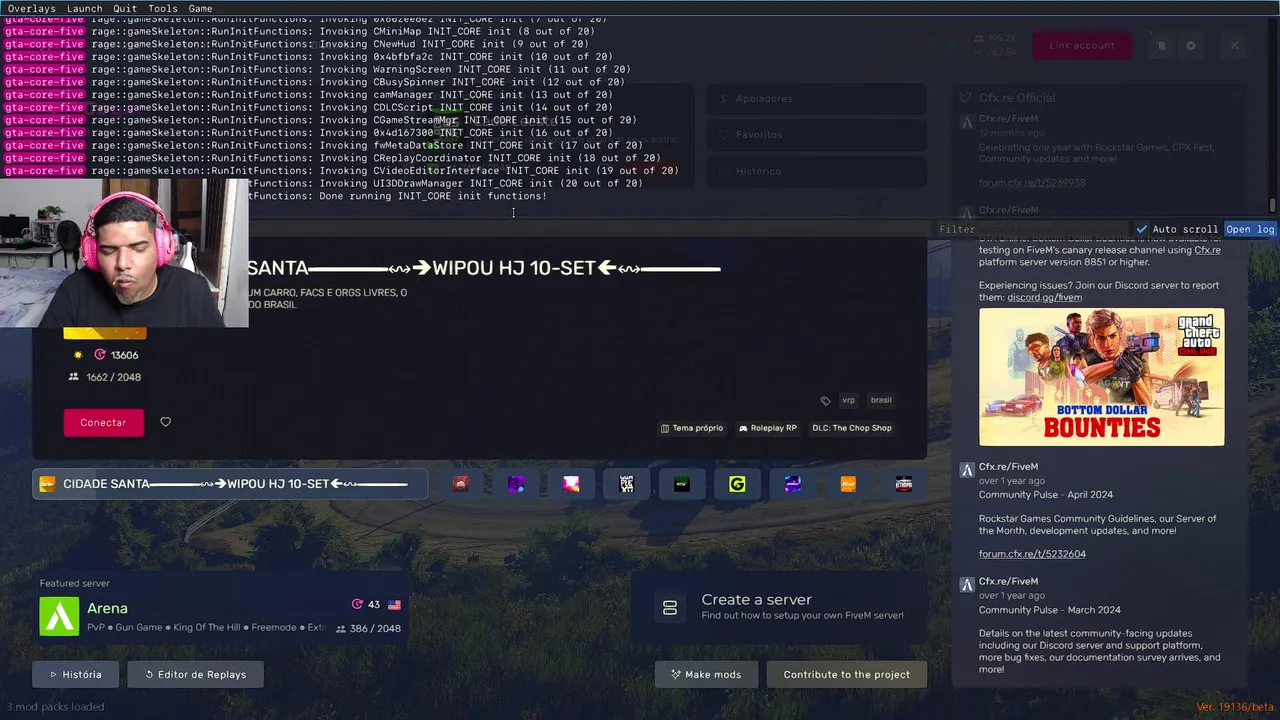Click the Cfx.re/FiveM avatar on March 2024 post
This screenshot has width=1280, height=720.
tap(966, 584)
